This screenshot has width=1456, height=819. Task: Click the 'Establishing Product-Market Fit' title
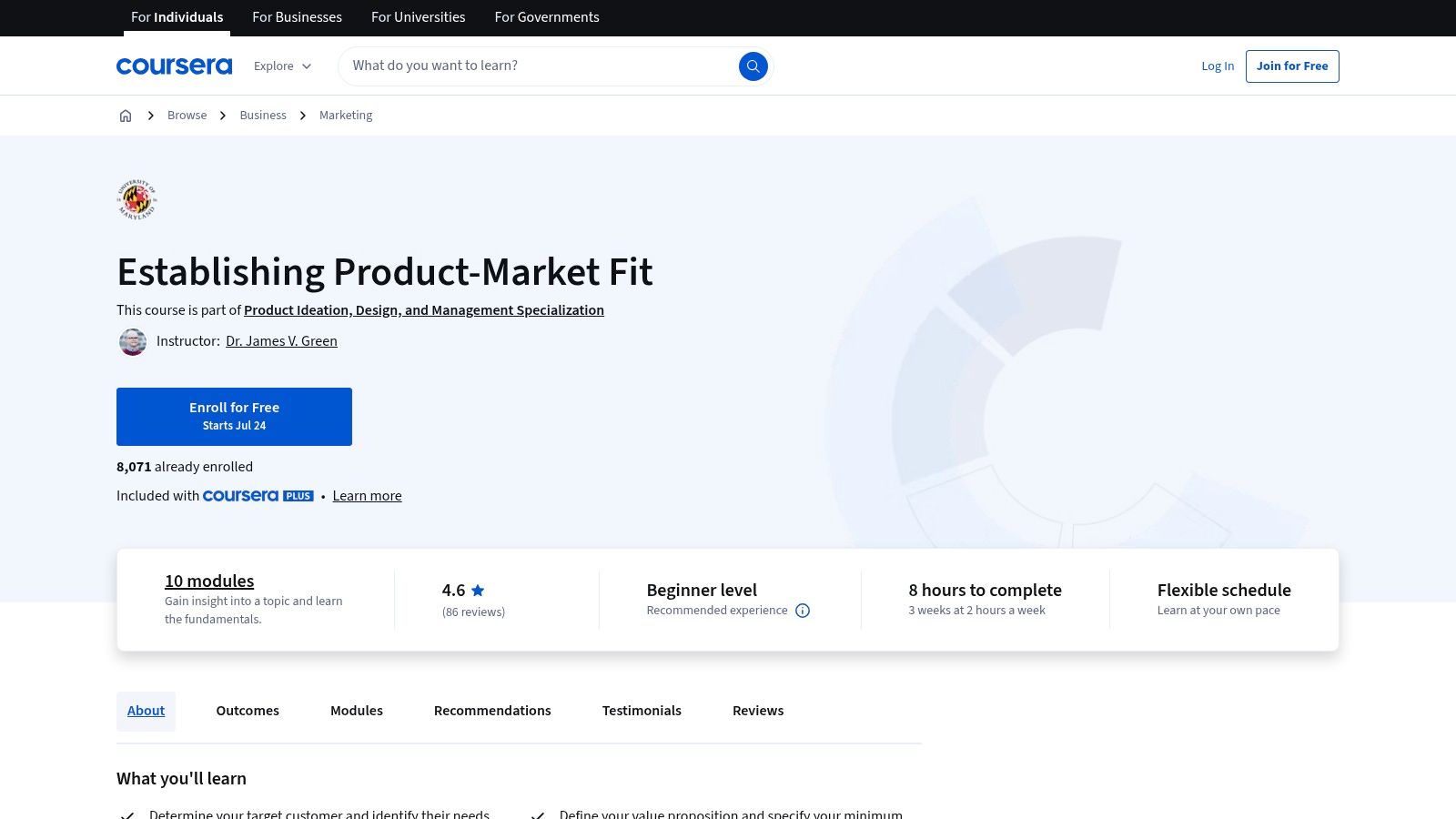pos(385,272)
